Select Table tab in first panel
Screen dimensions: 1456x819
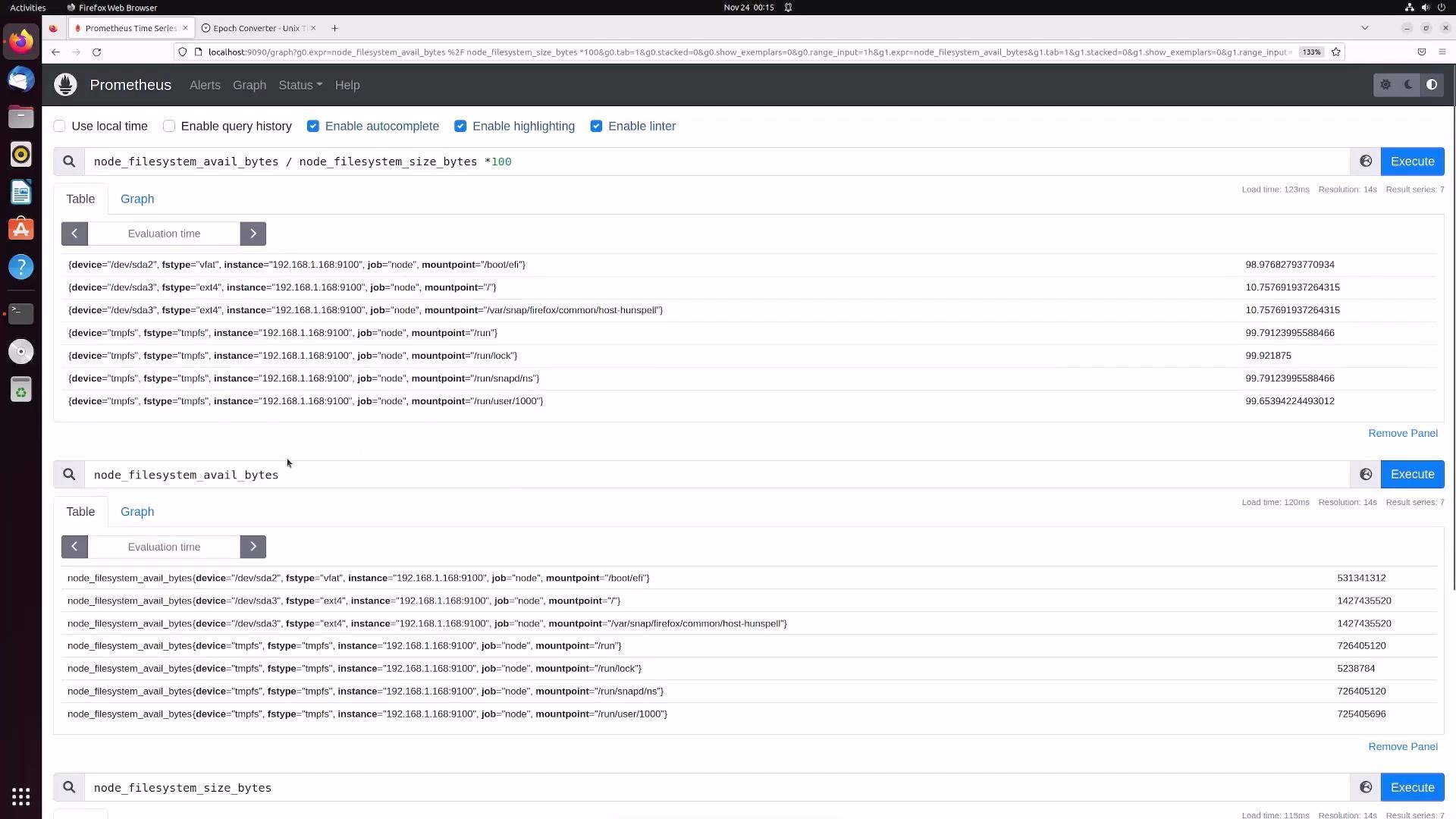[x=80, y=199]
